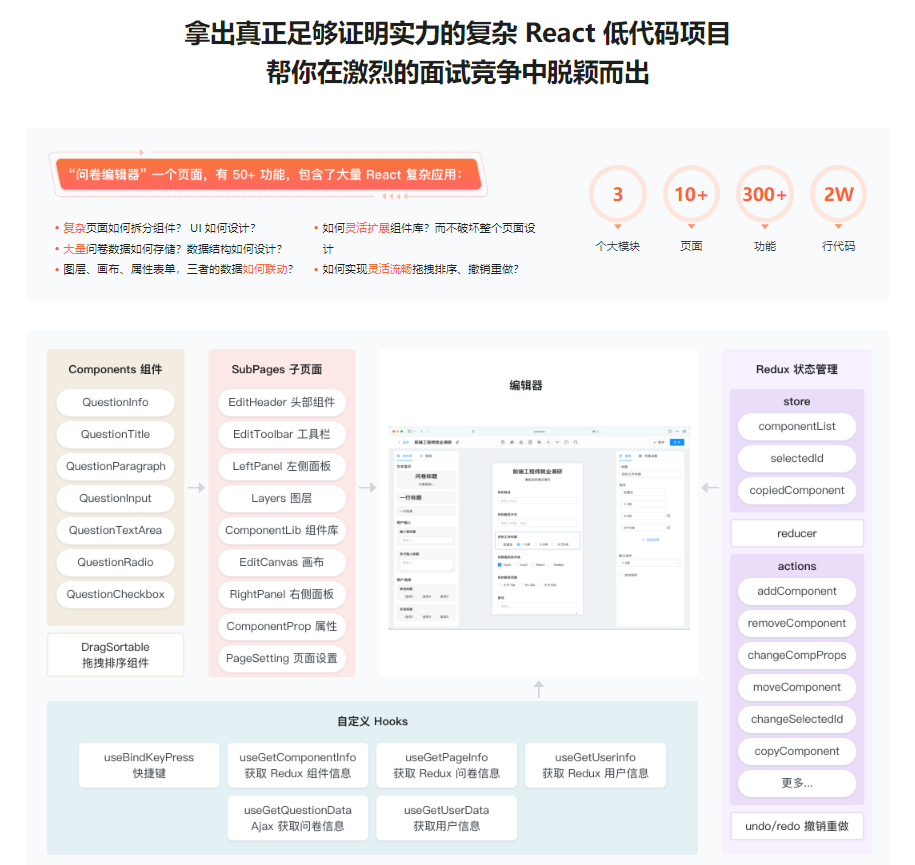Click the redo icon in the editor toolbar
The image size is (915, 865).
pyautogui.click(x=576, y=442)
